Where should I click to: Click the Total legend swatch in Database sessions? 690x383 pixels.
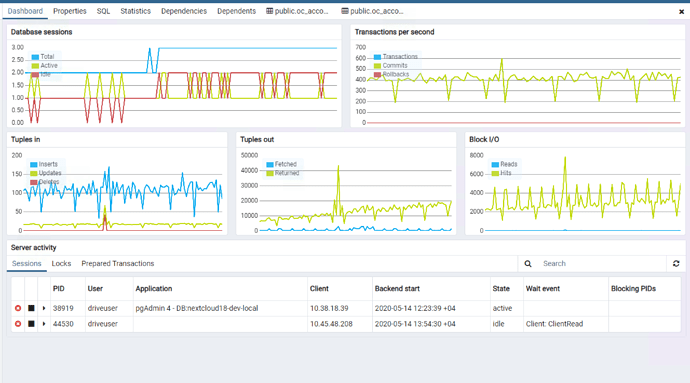click(x=35, y=57)
